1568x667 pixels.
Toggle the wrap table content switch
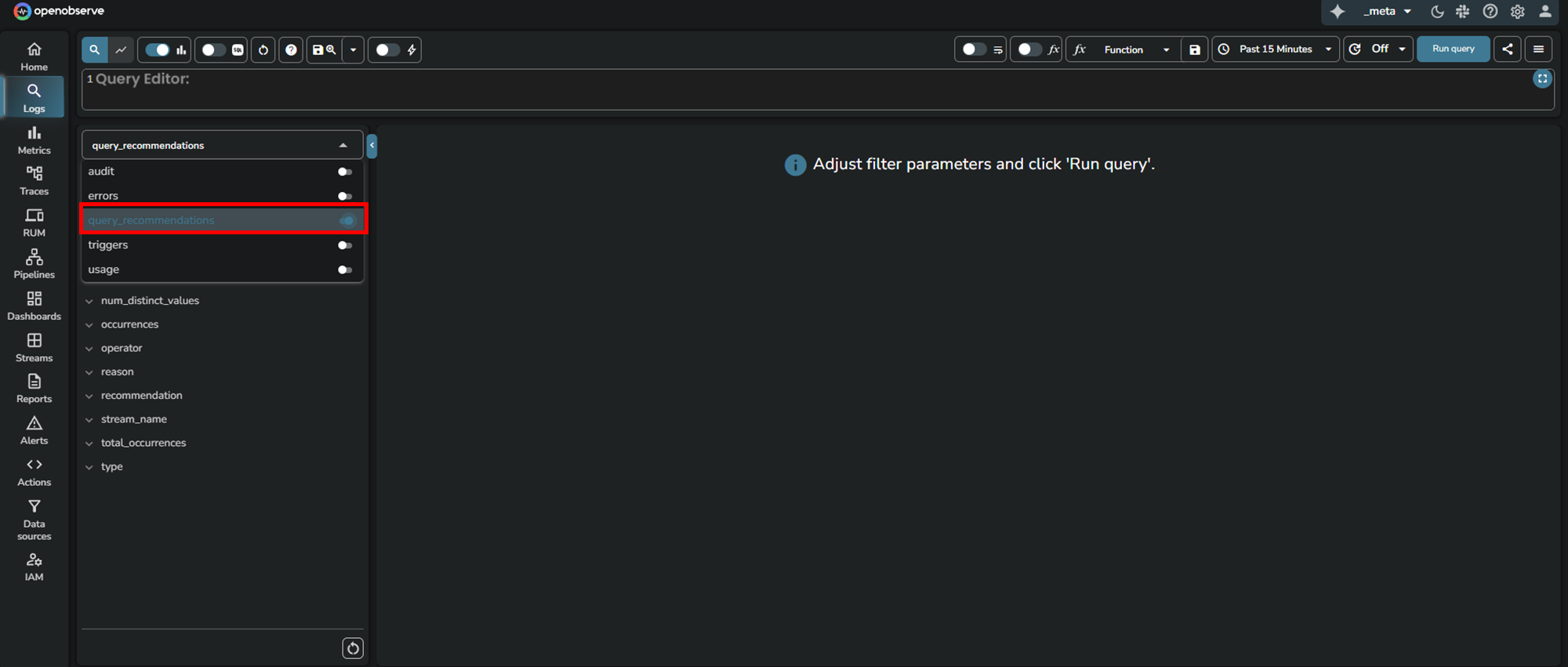click(x=974, y=49)
